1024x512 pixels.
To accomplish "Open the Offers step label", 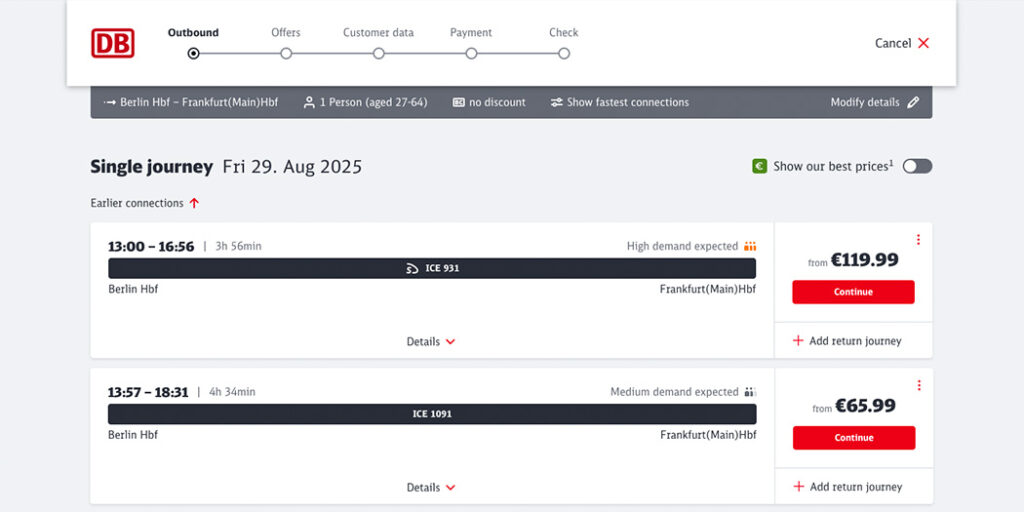I will 286,33.
